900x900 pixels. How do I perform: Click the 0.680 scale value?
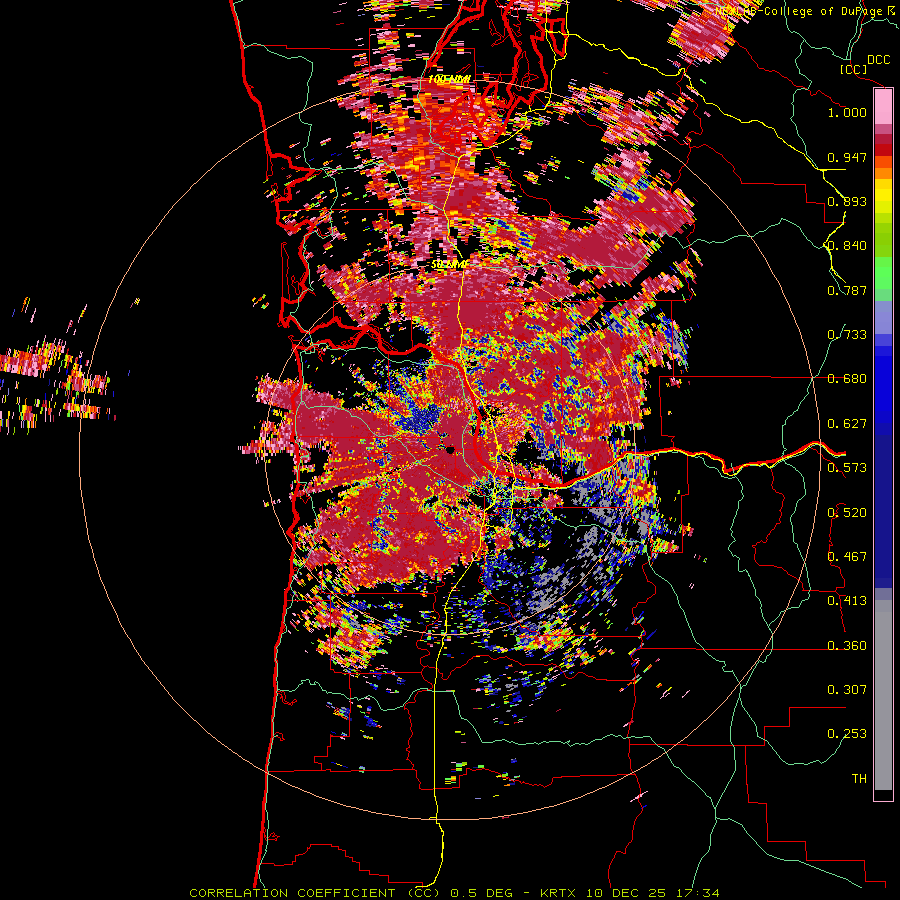click(x=847, y=379)
